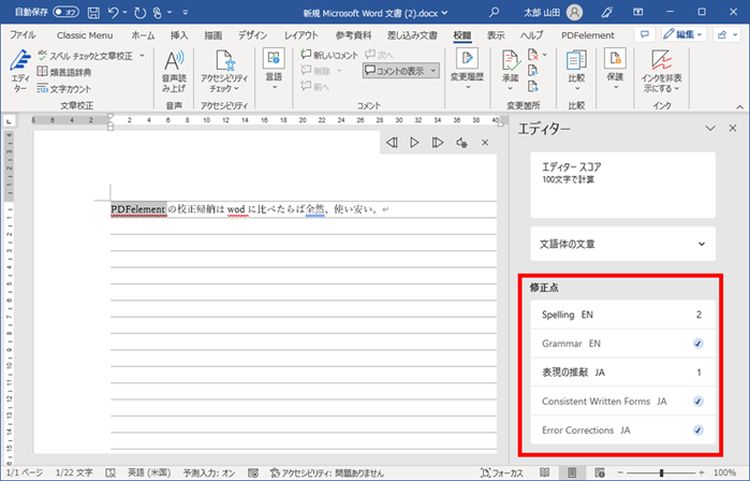Image resolution: width=750 pixels, height=481 pixels.
Task: Click the ruler tab selector at left corner
Action: tap(9, 122)
